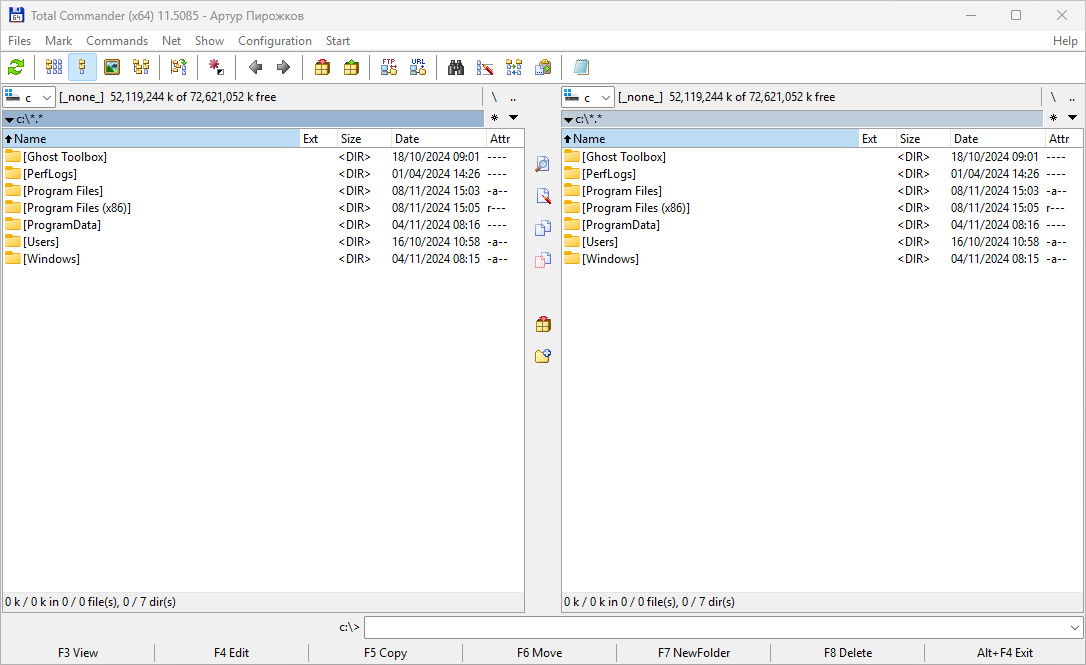The image size is (1086, 665).
Task: Click the F6 Move button
Action: click(x=540, y=653)
